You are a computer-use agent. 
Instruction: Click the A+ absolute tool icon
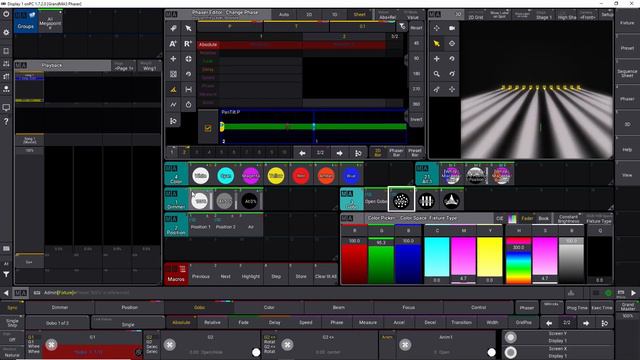173,44
